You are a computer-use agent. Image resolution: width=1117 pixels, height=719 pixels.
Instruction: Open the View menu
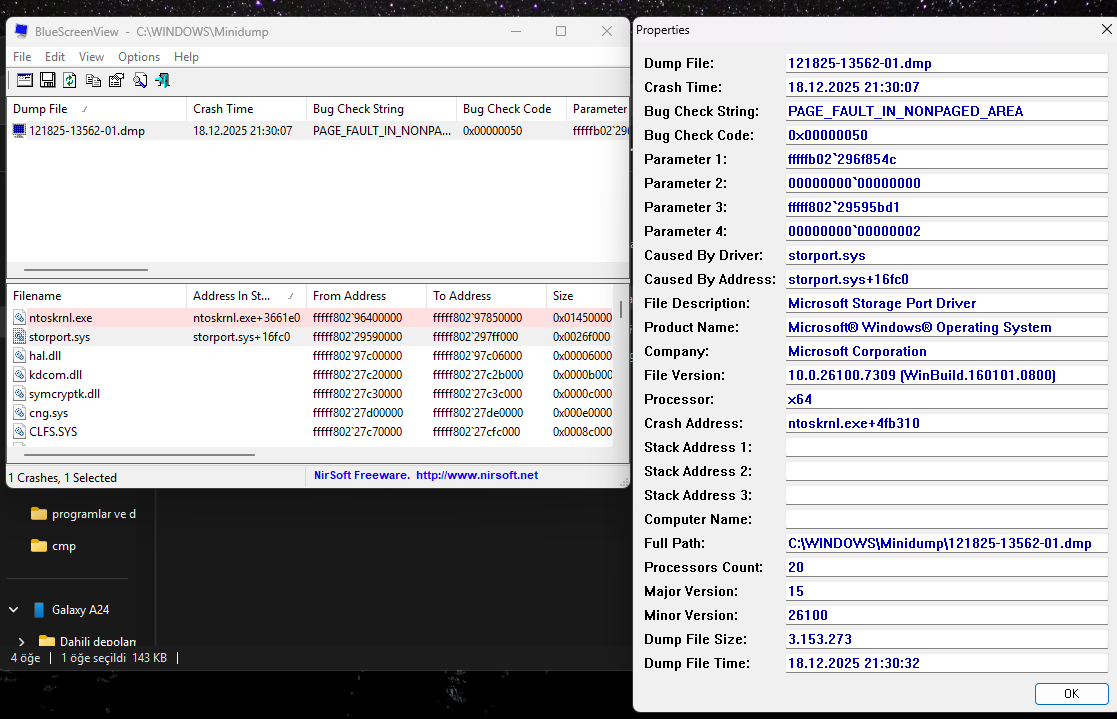[x=91, y=57]
